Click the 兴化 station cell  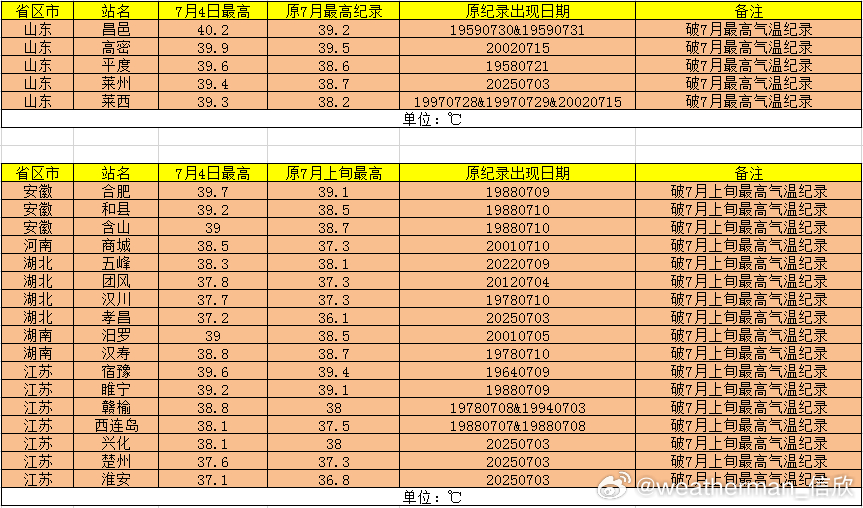click(116, 443)
